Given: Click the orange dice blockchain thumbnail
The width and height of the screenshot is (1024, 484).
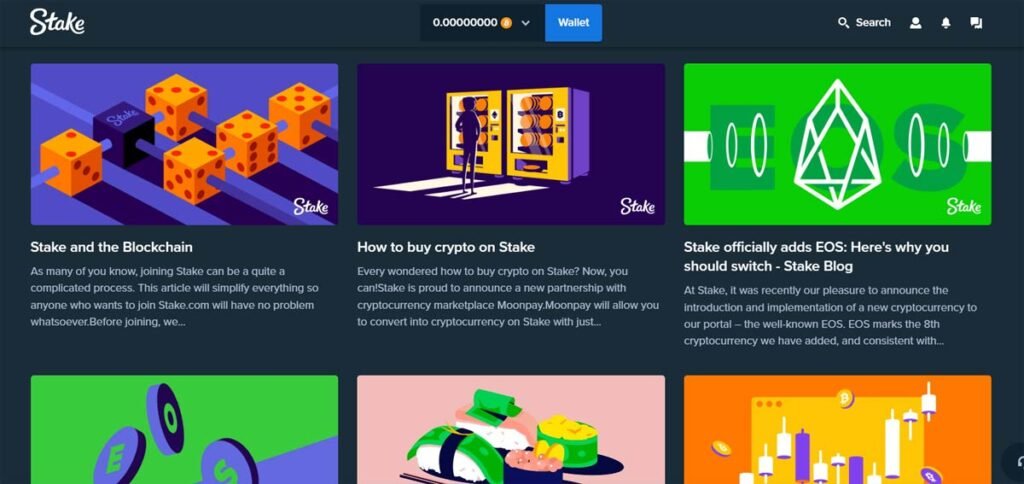Looking at the screenshot, I should (184, 144).
